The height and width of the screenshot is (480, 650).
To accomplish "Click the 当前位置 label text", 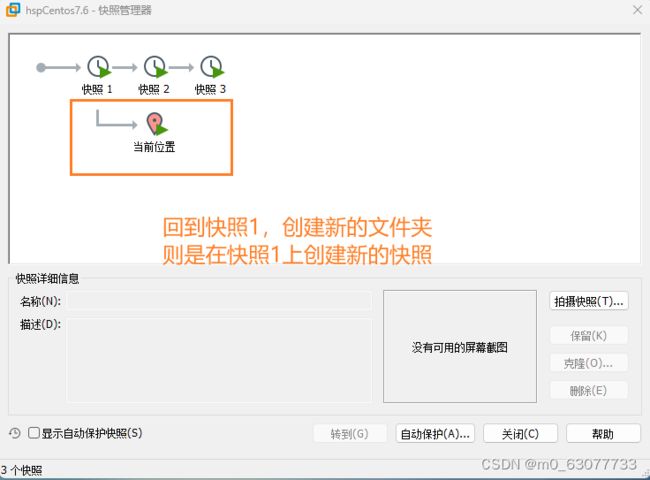I will [x=154, y=147].
